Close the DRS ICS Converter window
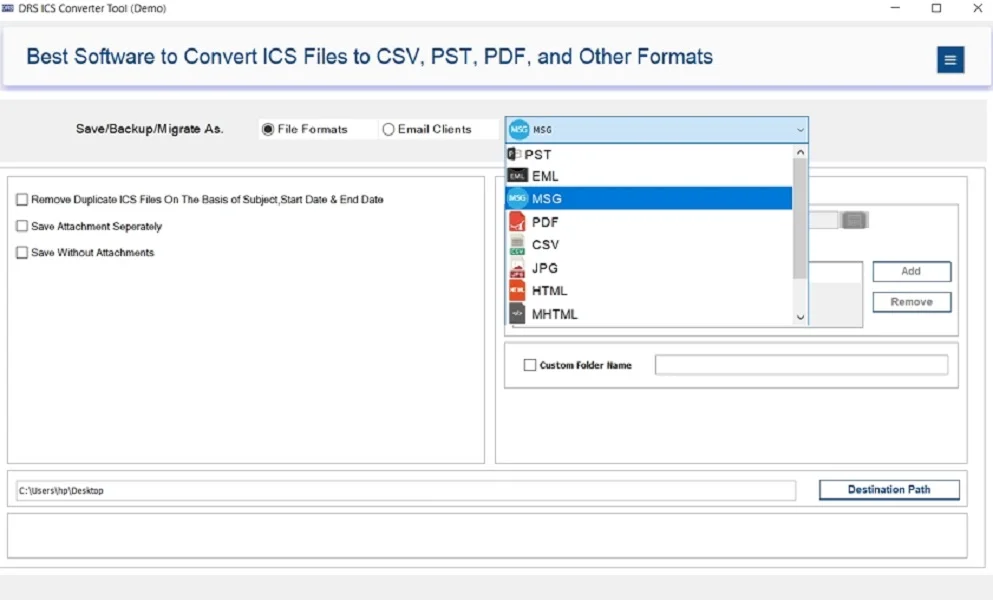The width and height of the screenshot is (993, 600). [x=977, y=8]
